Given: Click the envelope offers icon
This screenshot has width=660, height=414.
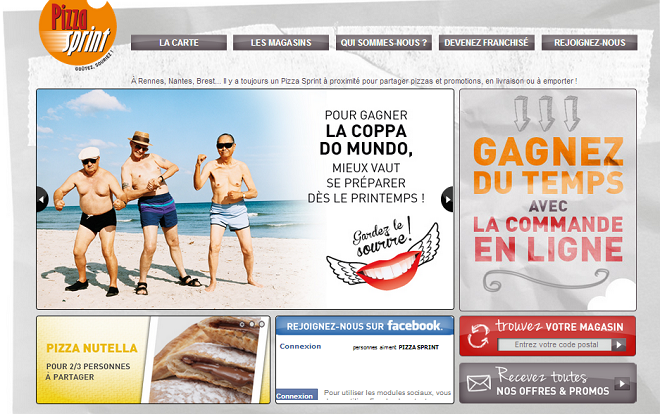Looking at the screenshot, I should (x=479, y=383).
